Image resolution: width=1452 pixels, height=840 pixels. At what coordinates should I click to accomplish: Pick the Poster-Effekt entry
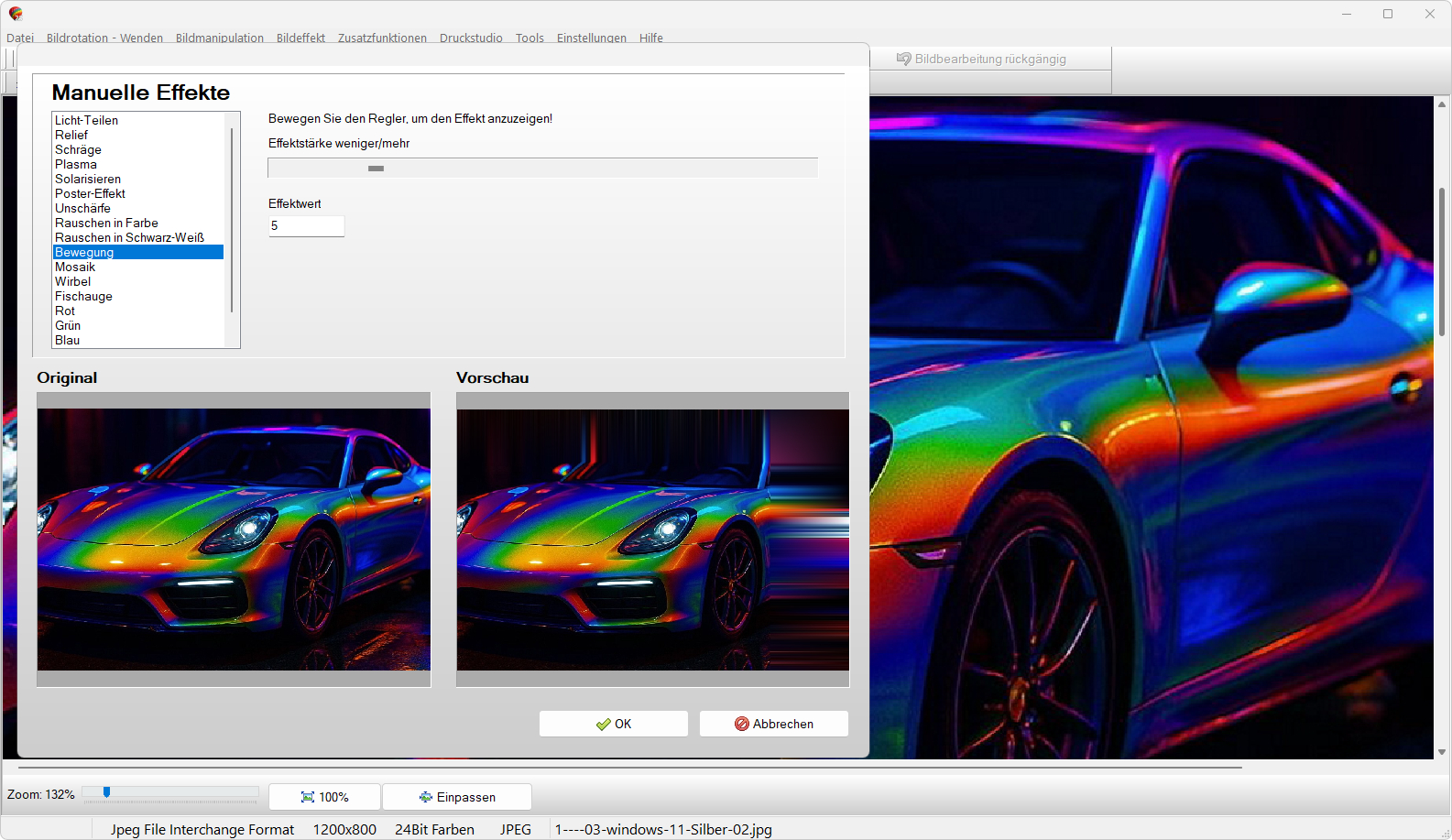[x=90, y=194]
